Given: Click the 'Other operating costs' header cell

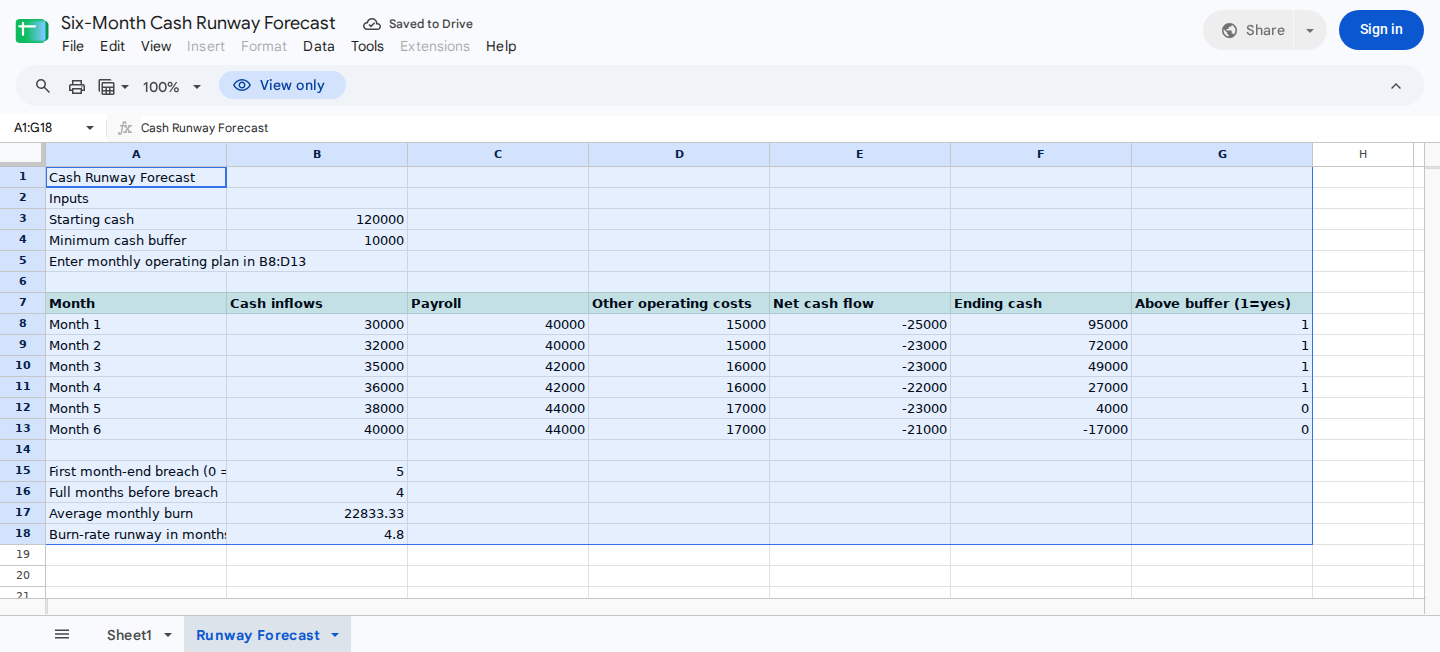Looking at the screenshot, I should [x=679, y=303].
